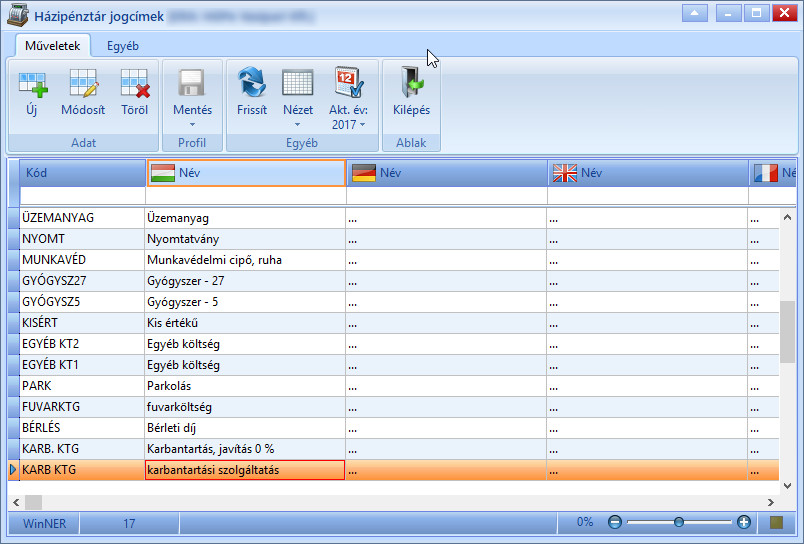Select the PARK Parkolás row
Viewport: 804px width, 544px height.
tap(393, 386)
